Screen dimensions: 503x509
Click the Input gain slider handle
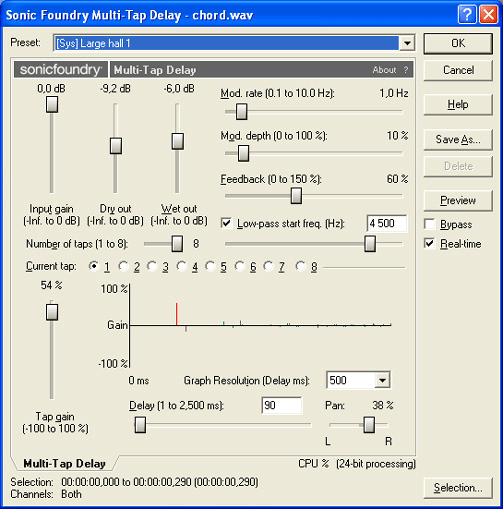(x=52, y=104)
